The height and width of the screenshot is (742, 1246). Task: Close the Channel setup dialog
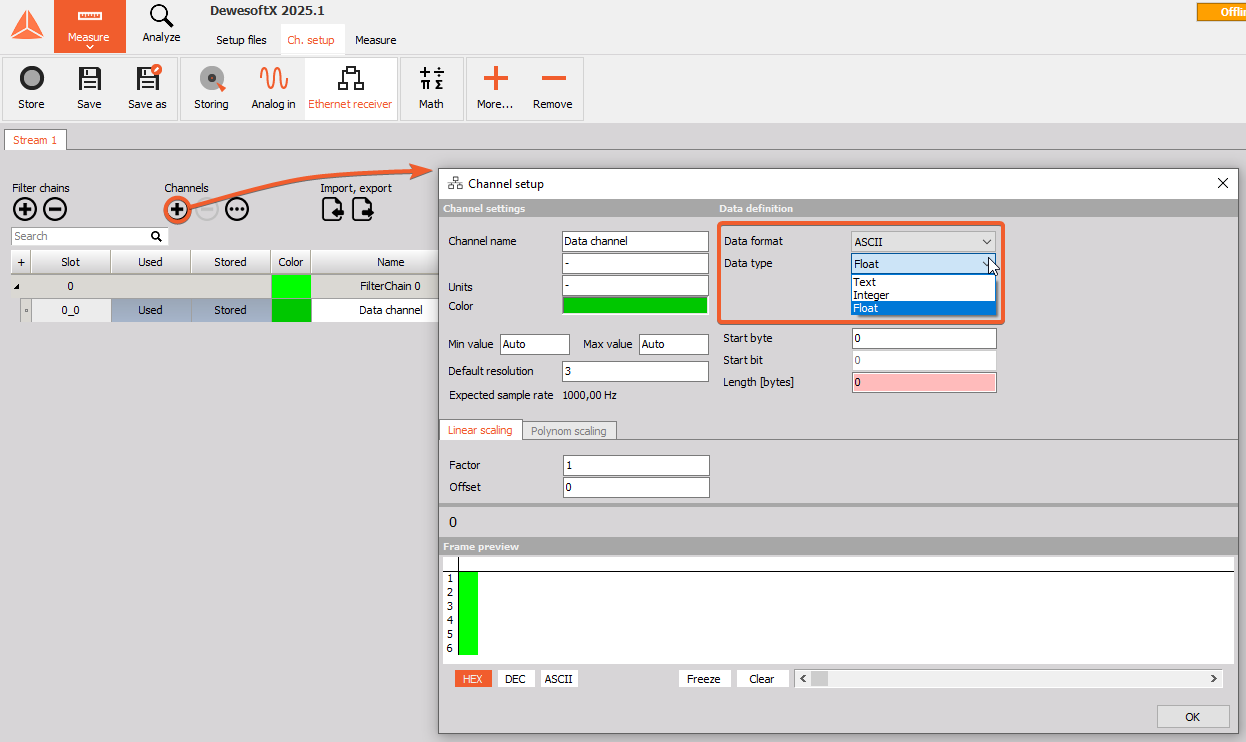pos(1222,183)
